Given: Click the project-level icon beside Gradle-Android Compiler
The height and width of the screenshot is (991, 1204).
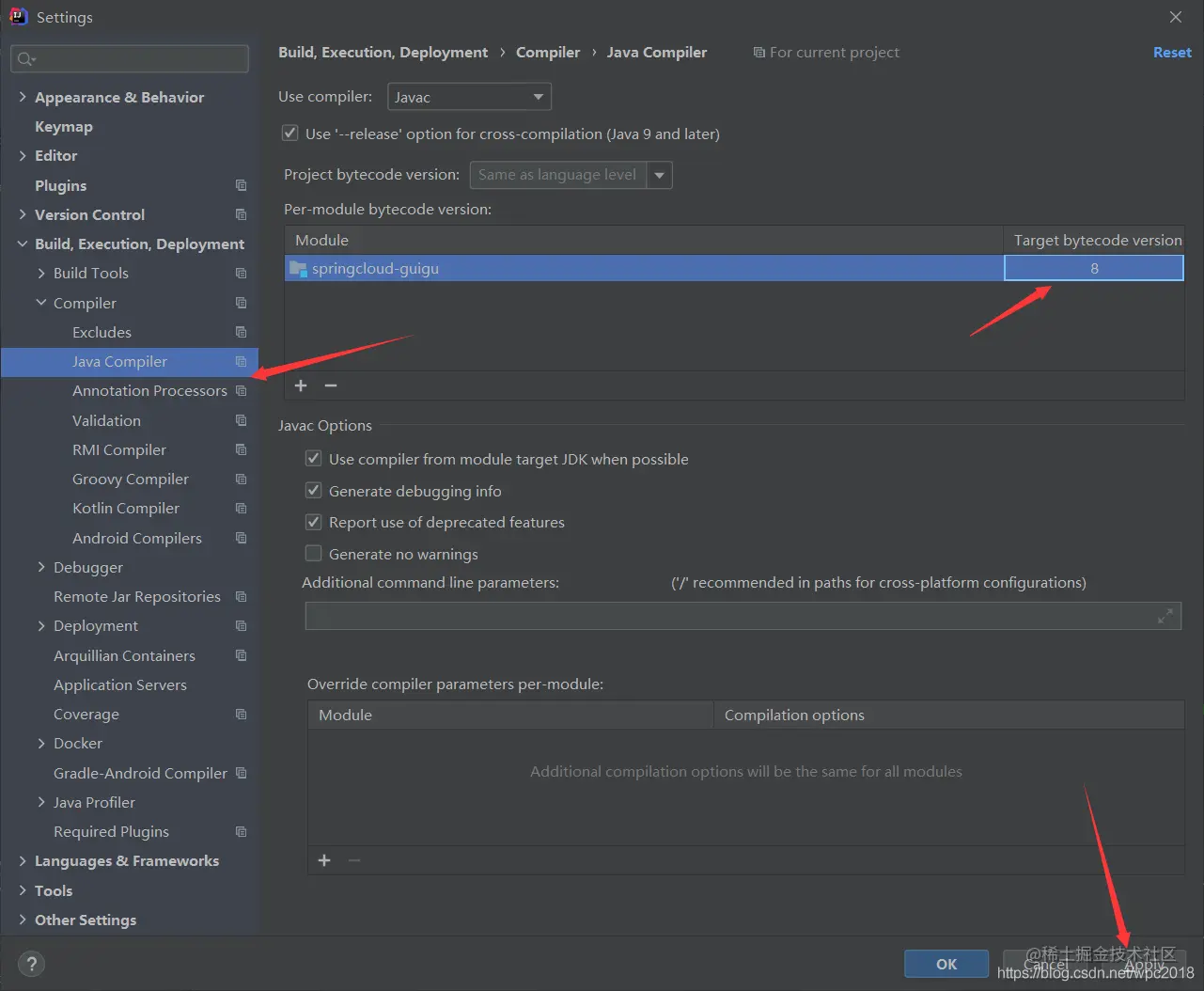Looking at the screenshot, I should [x=242, y=773].
